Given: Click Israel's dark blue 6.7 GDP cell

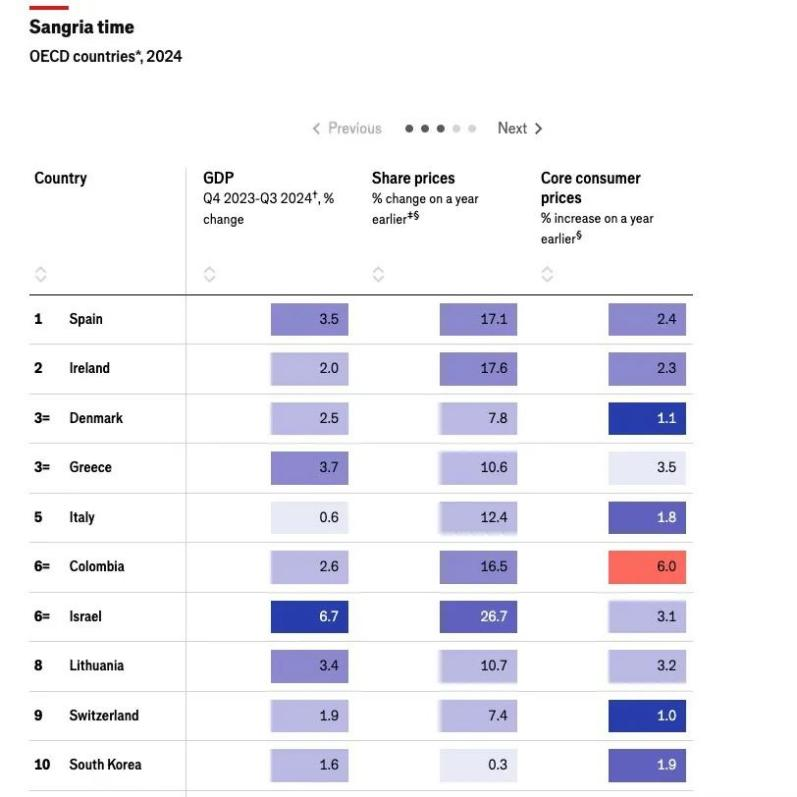Looking at the screenshot, I should tap(309, 616).
